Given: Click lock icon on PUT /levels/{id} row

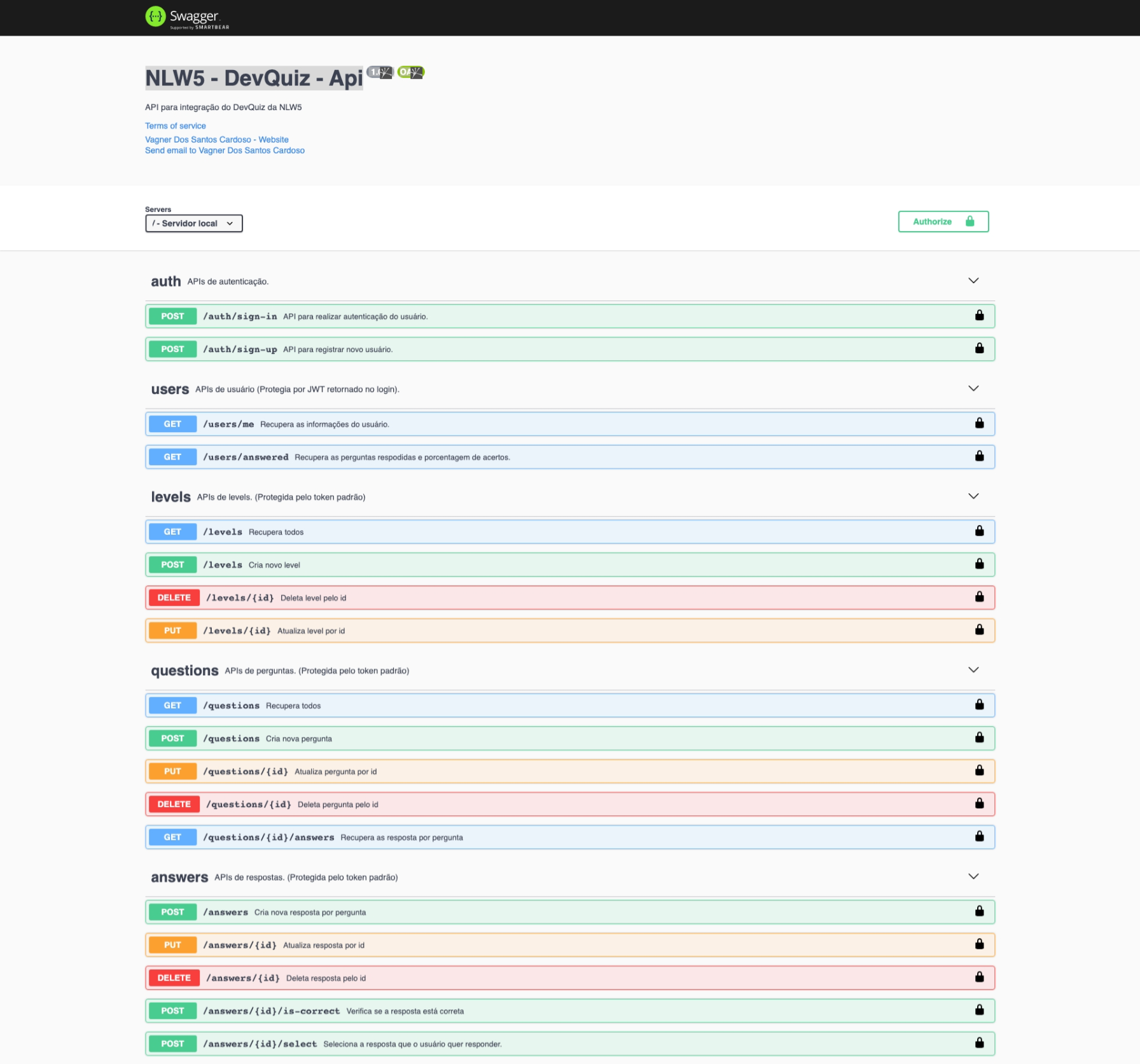Looking at the screenshot, I should click(980, 630).
